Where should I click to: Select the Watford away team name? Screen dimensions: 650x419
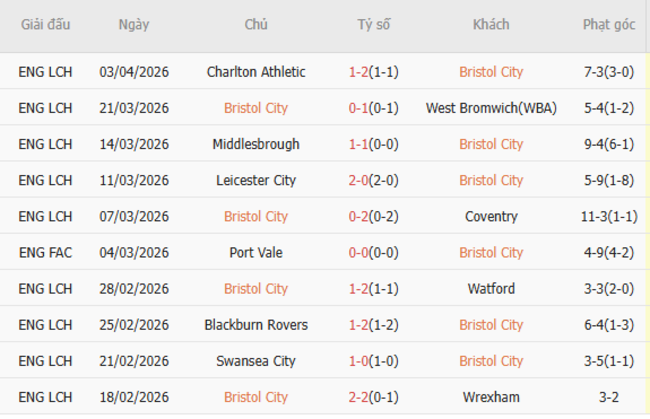coord(491,289)
